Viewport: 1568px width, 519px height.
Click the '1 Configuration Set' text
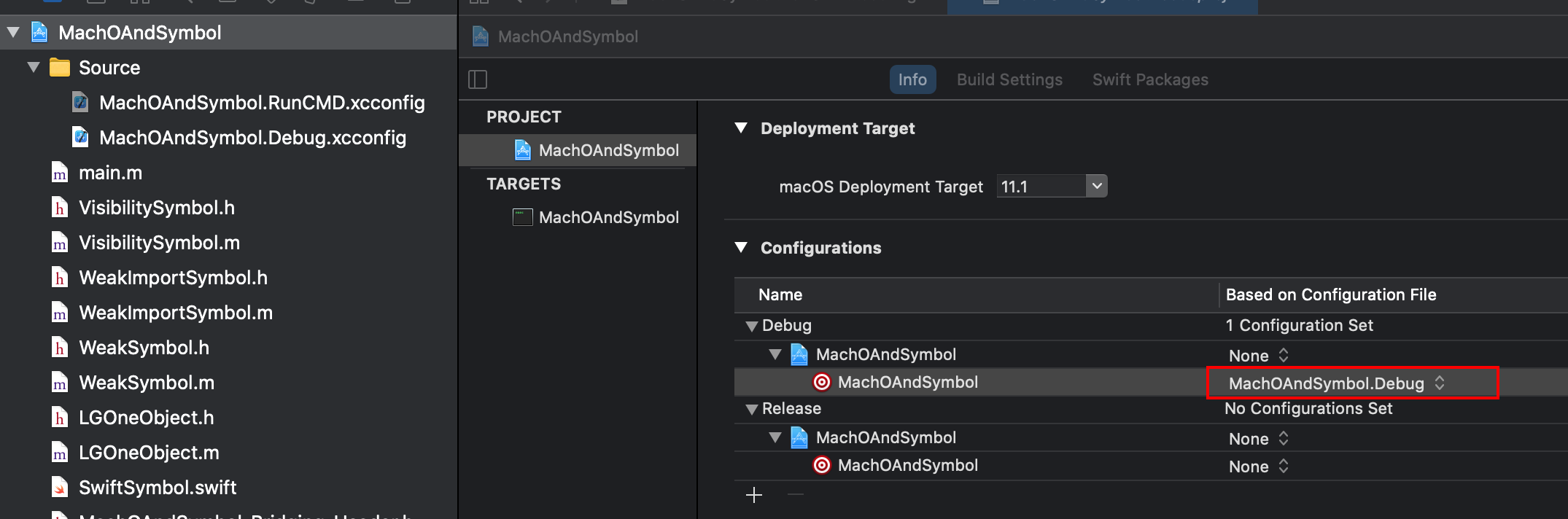[1299, 325]
